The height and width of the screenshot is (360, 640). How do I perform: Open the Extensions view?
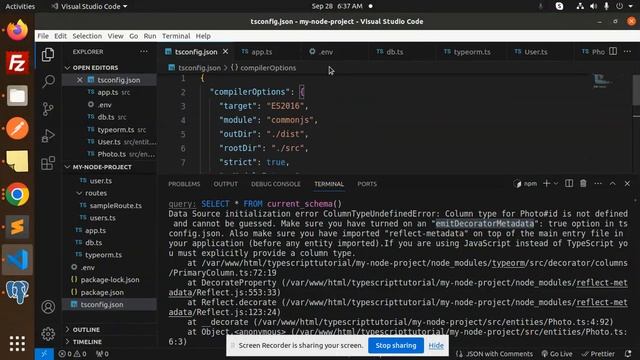[x=48, y=163]
